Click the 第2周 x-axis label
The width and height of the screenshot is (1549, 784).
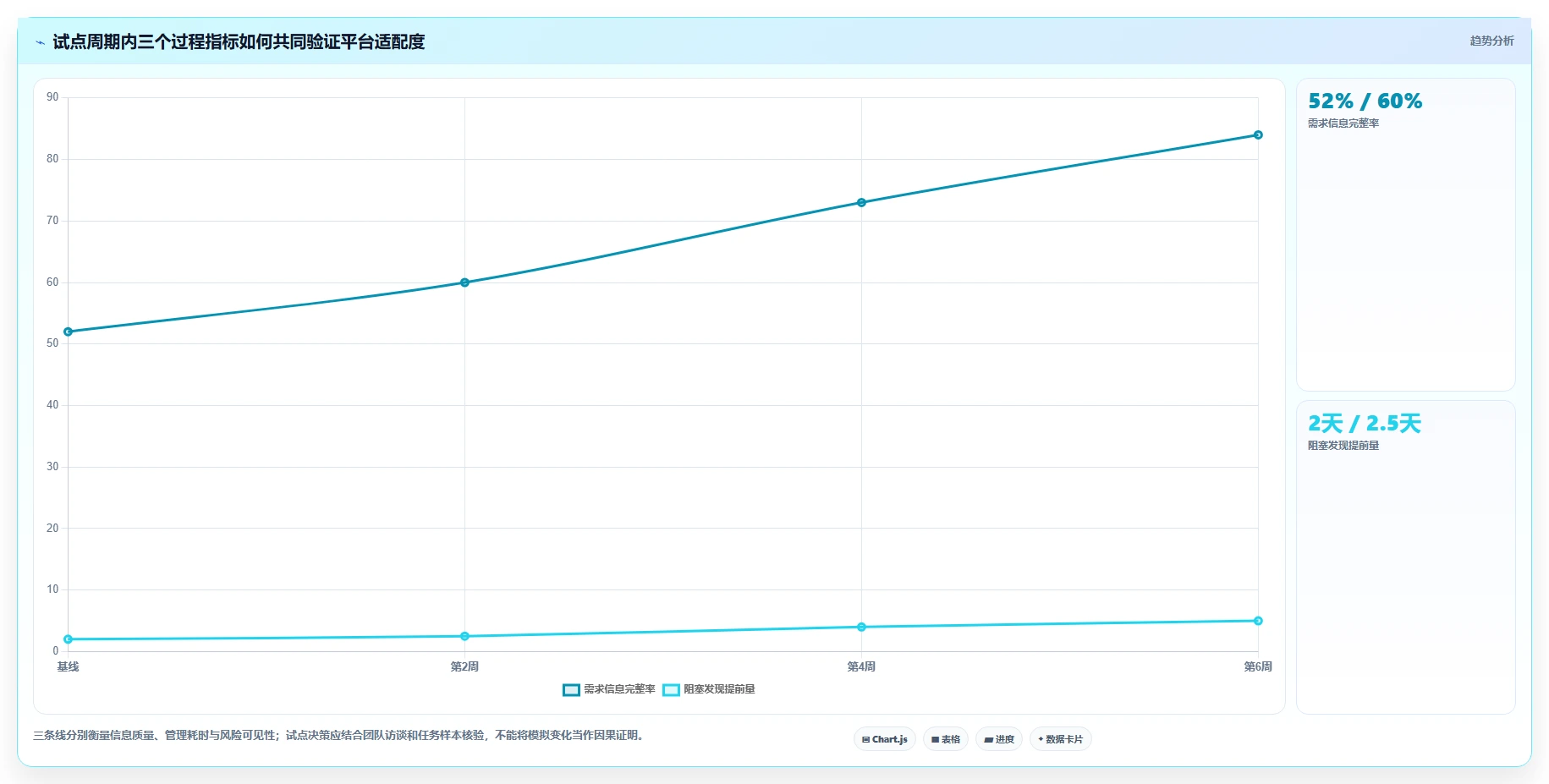(464, 667)
